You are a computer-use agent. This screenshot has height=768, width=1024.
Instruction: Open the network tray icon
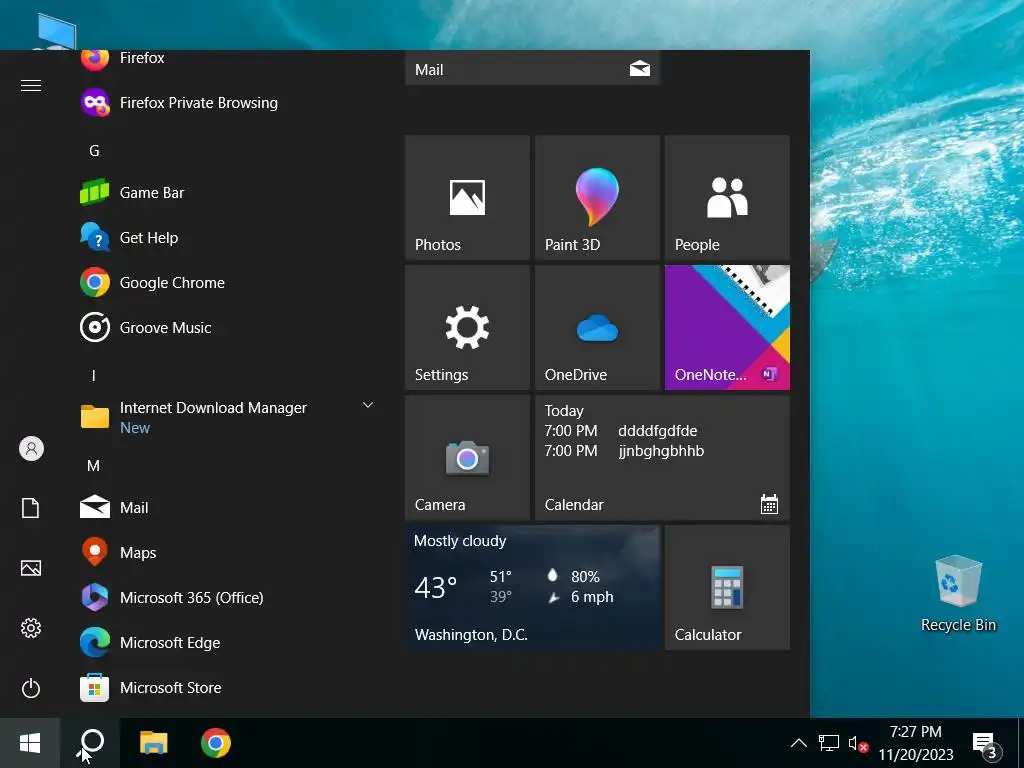pyautogui.click(x=829, y=743)
